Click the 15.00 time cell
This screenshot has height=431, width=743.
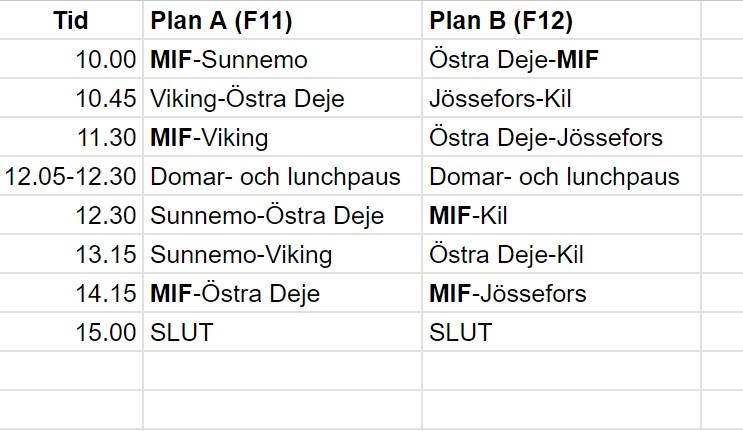pos(106,332)
